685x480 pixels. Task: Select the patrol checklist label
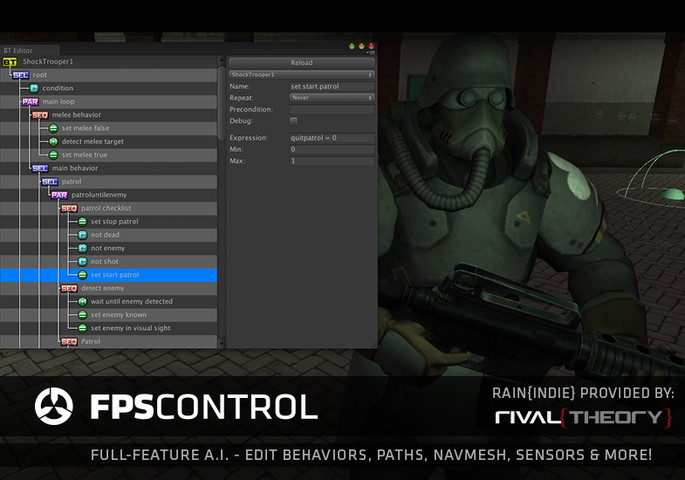pos(106,208)
